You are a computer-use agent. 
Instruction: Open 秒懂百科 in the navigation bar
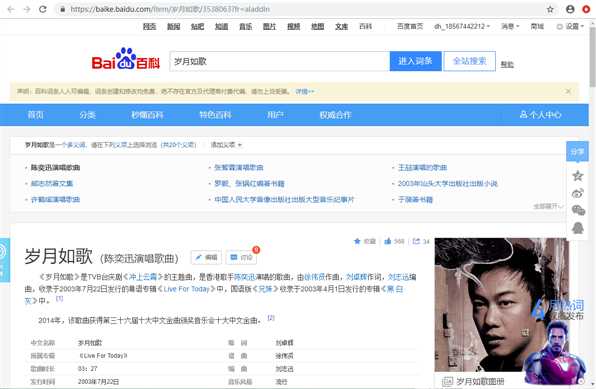coord(147,115)
